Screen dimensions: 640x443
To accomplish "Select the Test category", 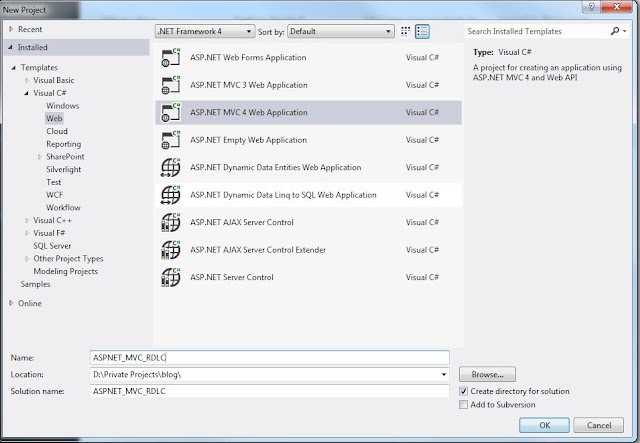I will point(53,182).
